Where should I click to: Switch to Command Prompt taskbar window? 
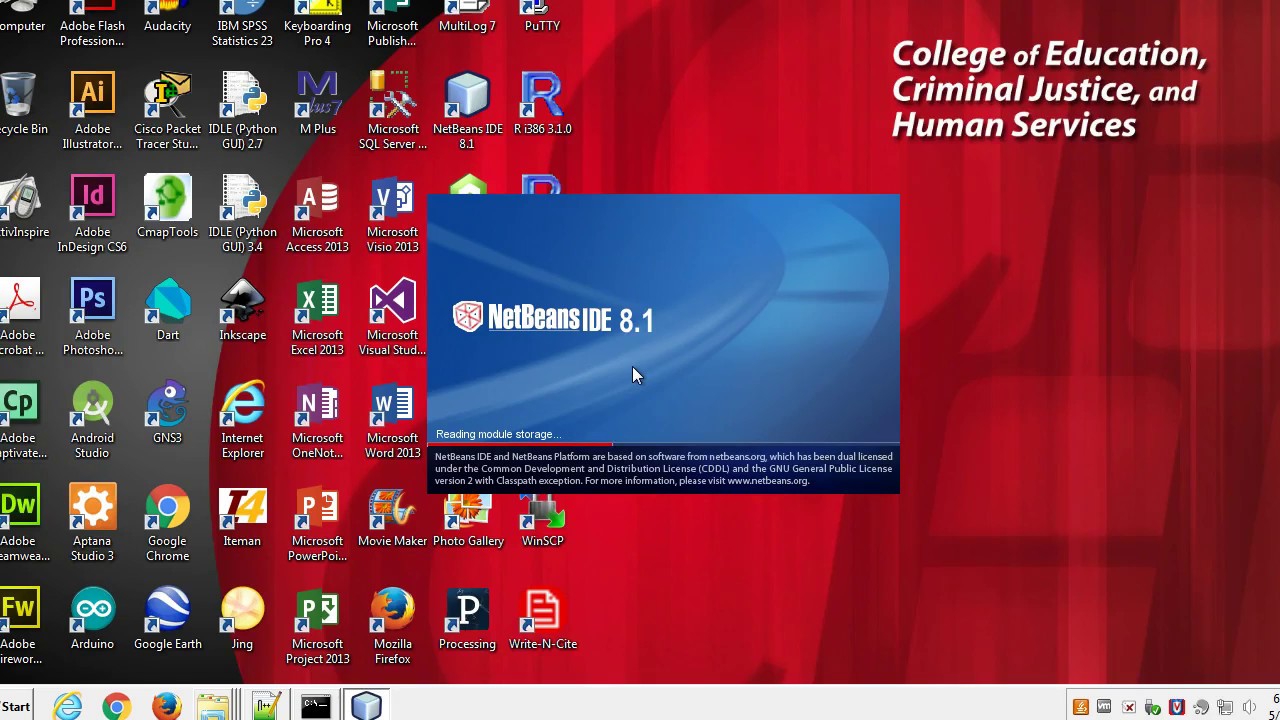pos(315,706)
